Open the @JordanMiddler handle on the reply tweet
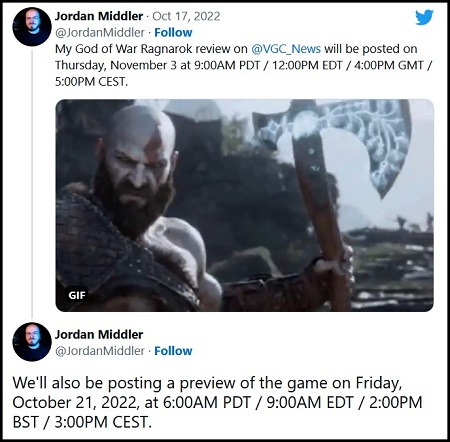The height and width of the screenshot is (442, 450). click(100, 351)
